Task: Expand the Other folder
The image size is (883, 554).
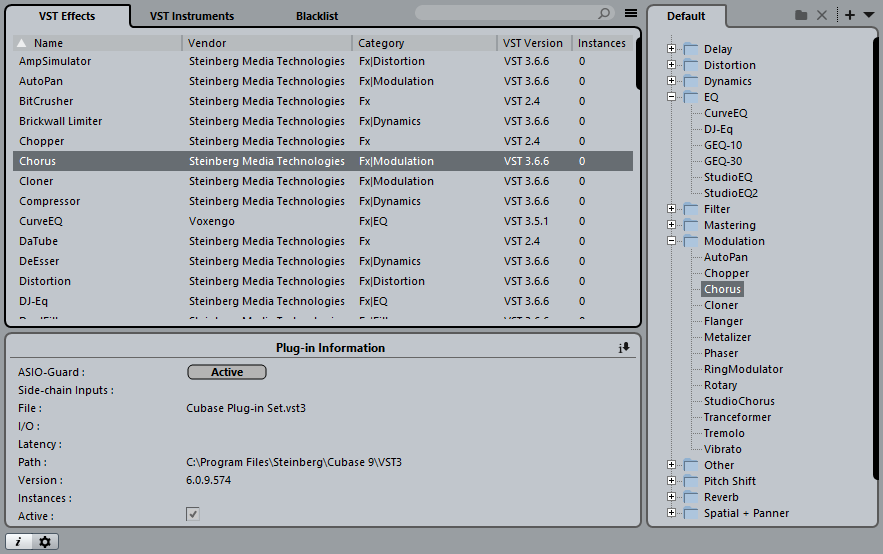Action: tap(671, 465)
